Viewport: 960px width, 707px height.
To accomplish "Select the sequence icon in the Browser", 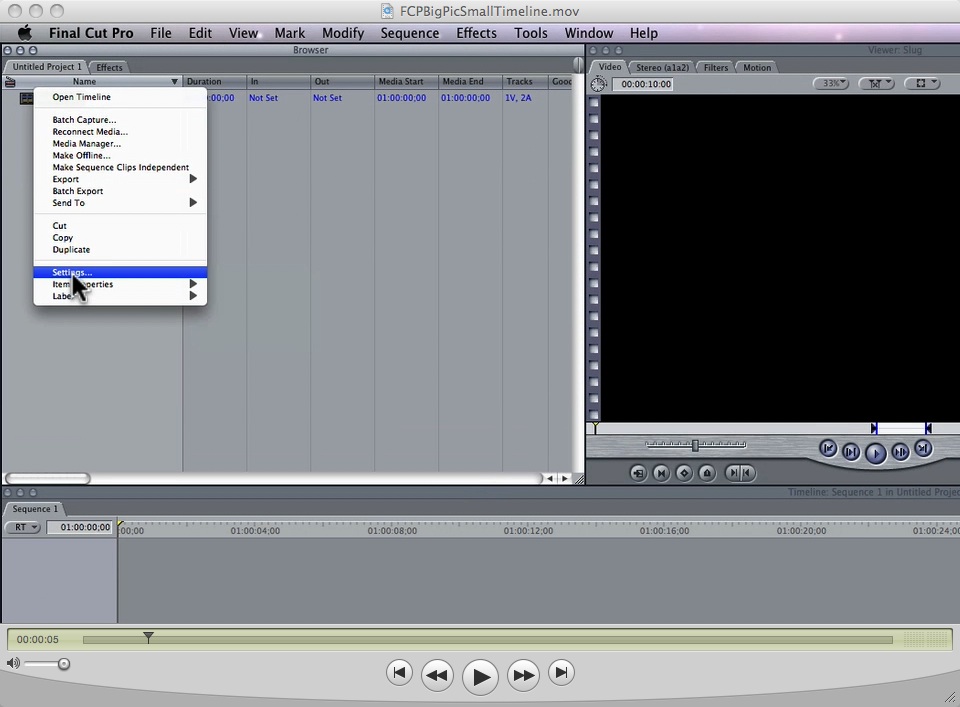I will tap(26, 98).
